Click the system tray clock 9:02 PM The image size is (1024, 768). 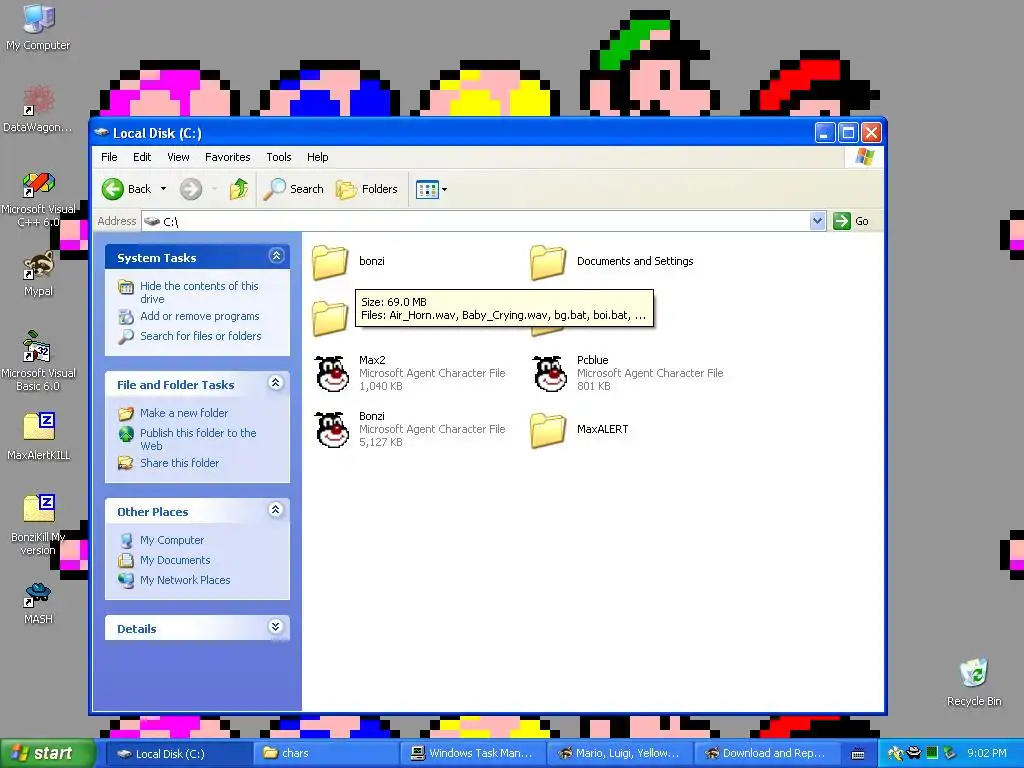pos(986,753)
